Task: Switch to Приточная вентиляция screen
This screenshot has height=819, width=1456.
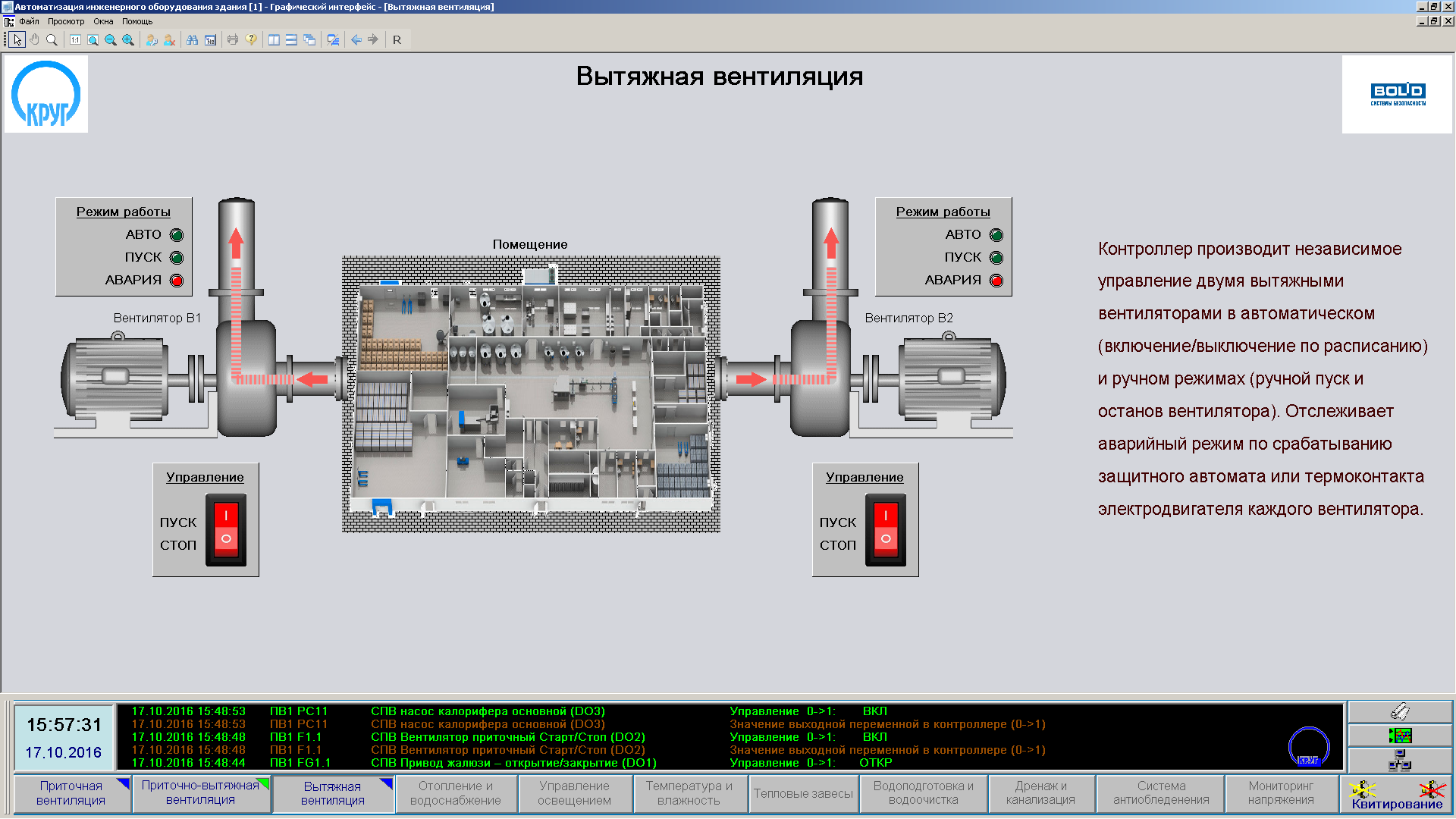Action: pos(71,793)
